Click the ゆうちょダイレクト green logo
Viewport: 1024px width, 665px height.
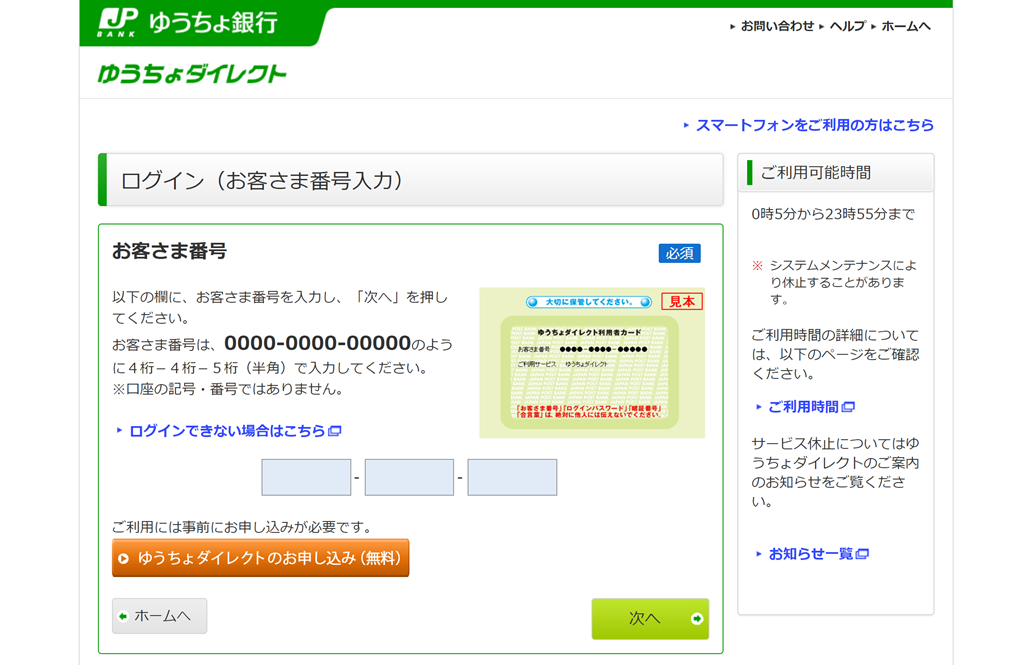192,74
